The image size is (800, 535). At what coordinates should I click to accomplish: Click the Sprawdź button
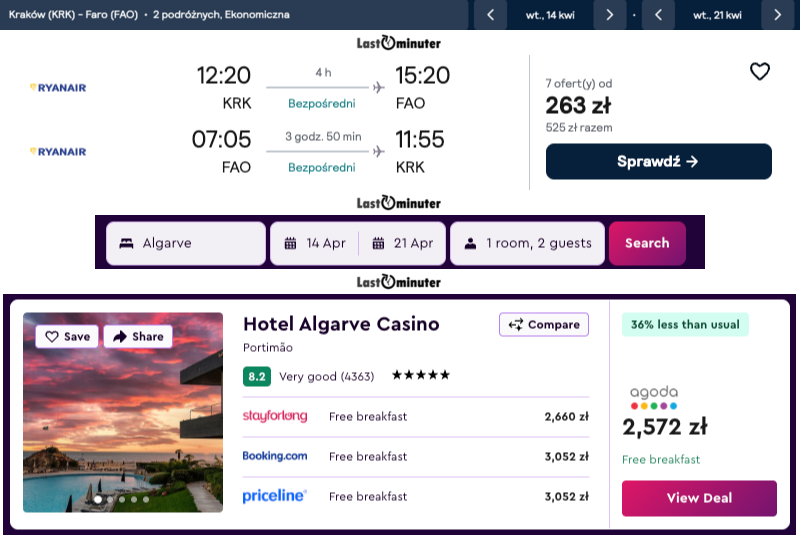tap(658, 161)
